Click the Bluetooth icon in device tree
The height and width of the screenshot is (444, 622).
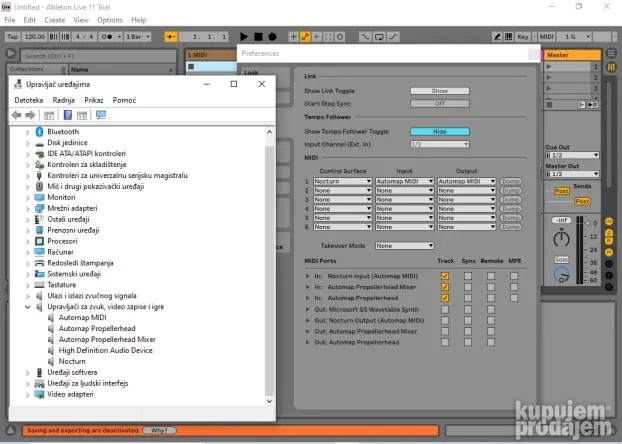click(39, 132)
